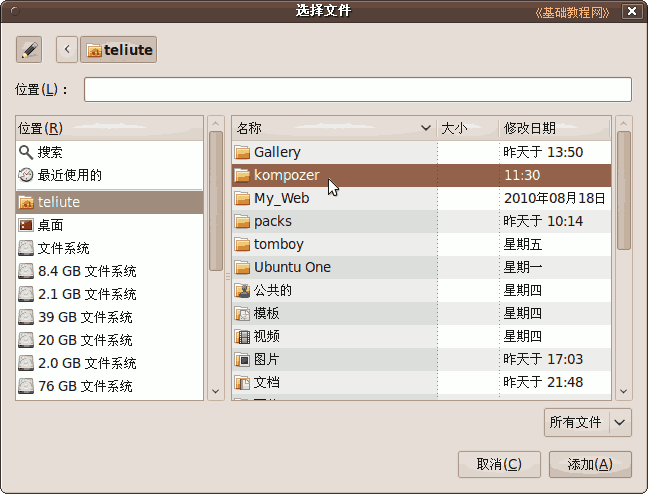648x494 pixels.
Task: Click 星期一 in the Ubuntu One row
Action: tap(523, 267)
